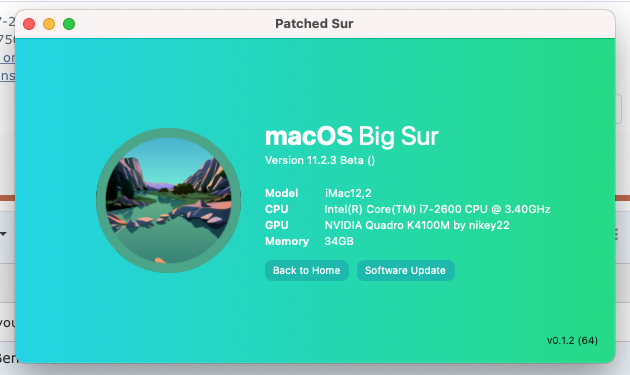This screenshot has width=630, height=375.
Task: Click the GPU label
Action: pos(276,225)
